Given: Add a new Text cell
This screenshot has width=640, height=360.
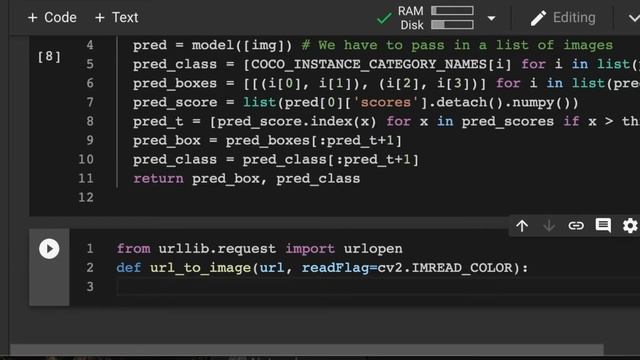Looking at the screenshot, I should [x=116, y=18].
